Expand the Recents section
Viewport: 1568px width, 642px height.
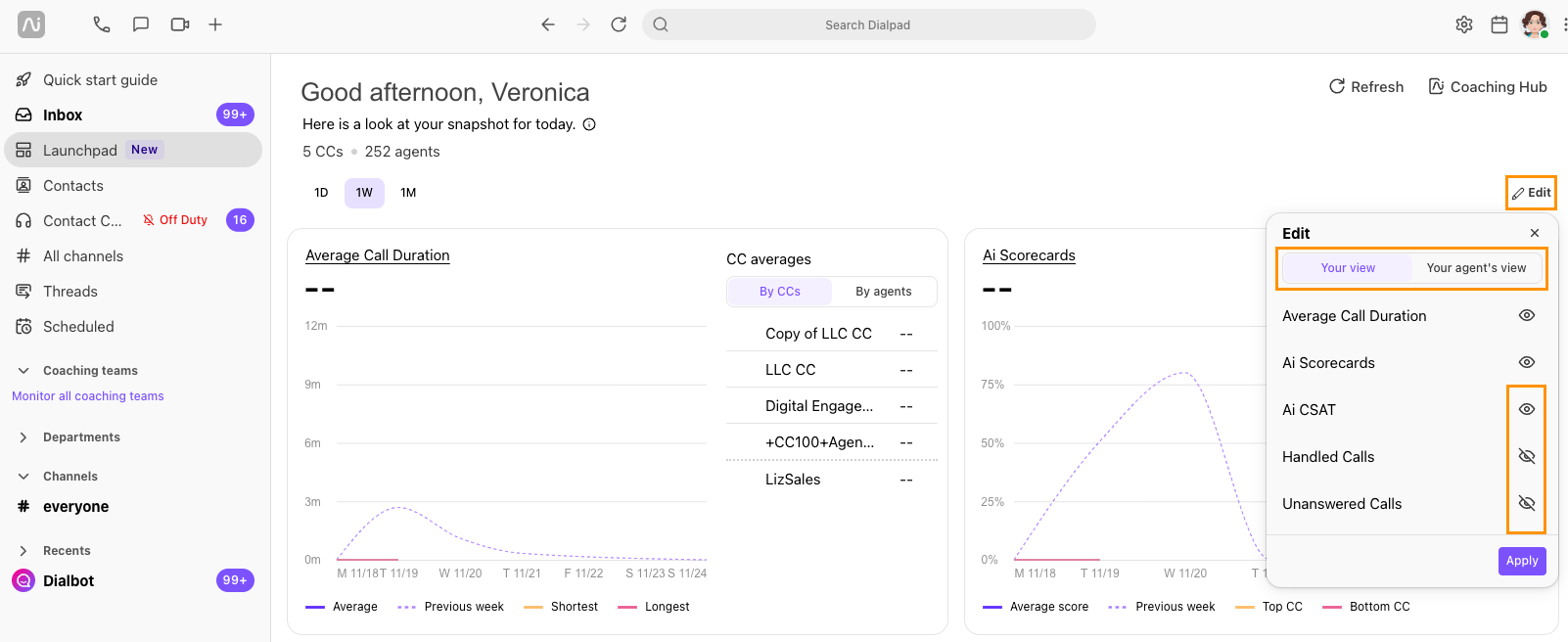tap(23, 551)
